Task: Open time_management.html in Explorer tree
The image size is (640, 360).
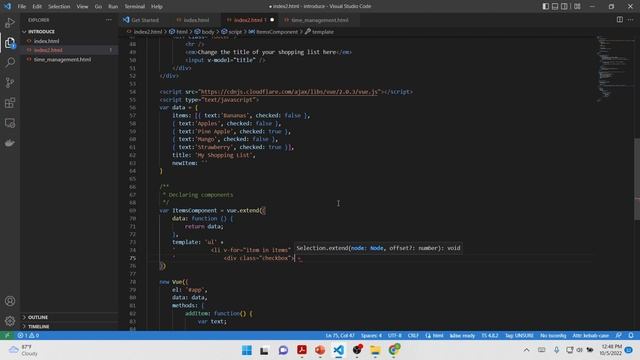Action: click(x=62, y=59)
